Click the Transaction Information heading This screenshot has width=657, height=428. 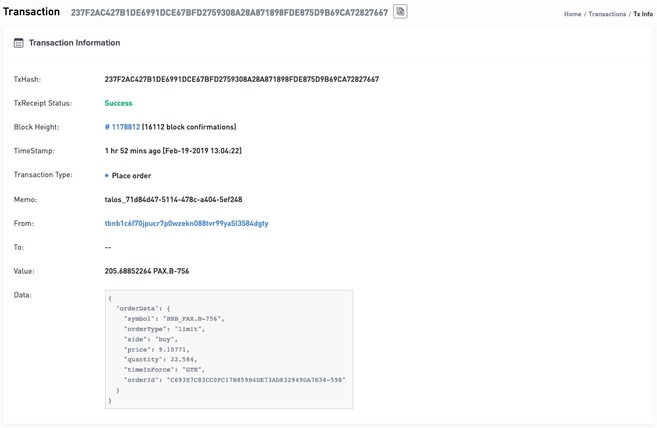tap(75, 43)
